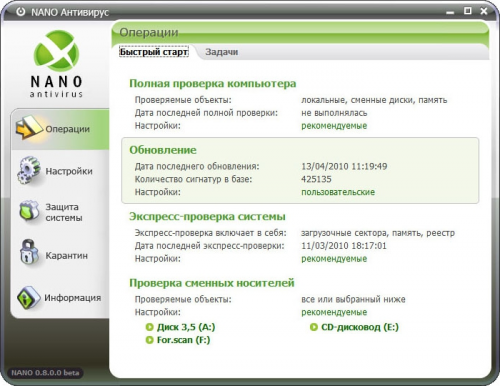Click the NANO antivirus logo
The image size is (500, 386).
pos(56,63)
